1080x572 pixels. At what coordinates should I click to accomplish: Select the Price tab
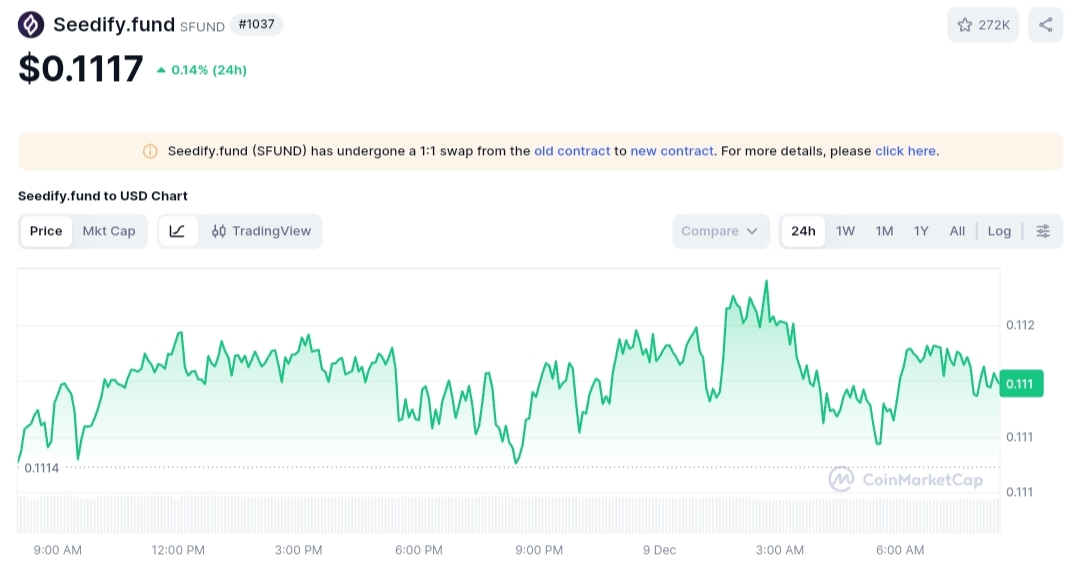pos(46,231)
